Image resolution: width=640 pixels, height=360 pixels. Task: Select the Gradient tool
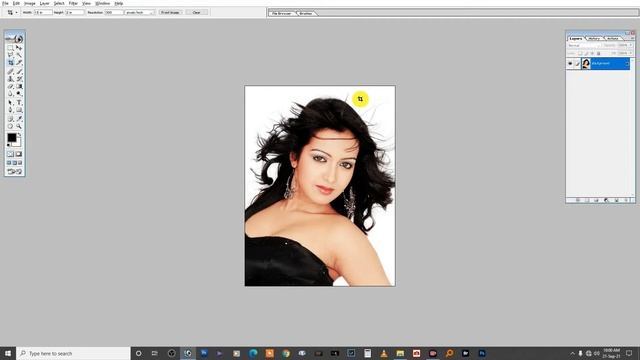tap(19, 86)
